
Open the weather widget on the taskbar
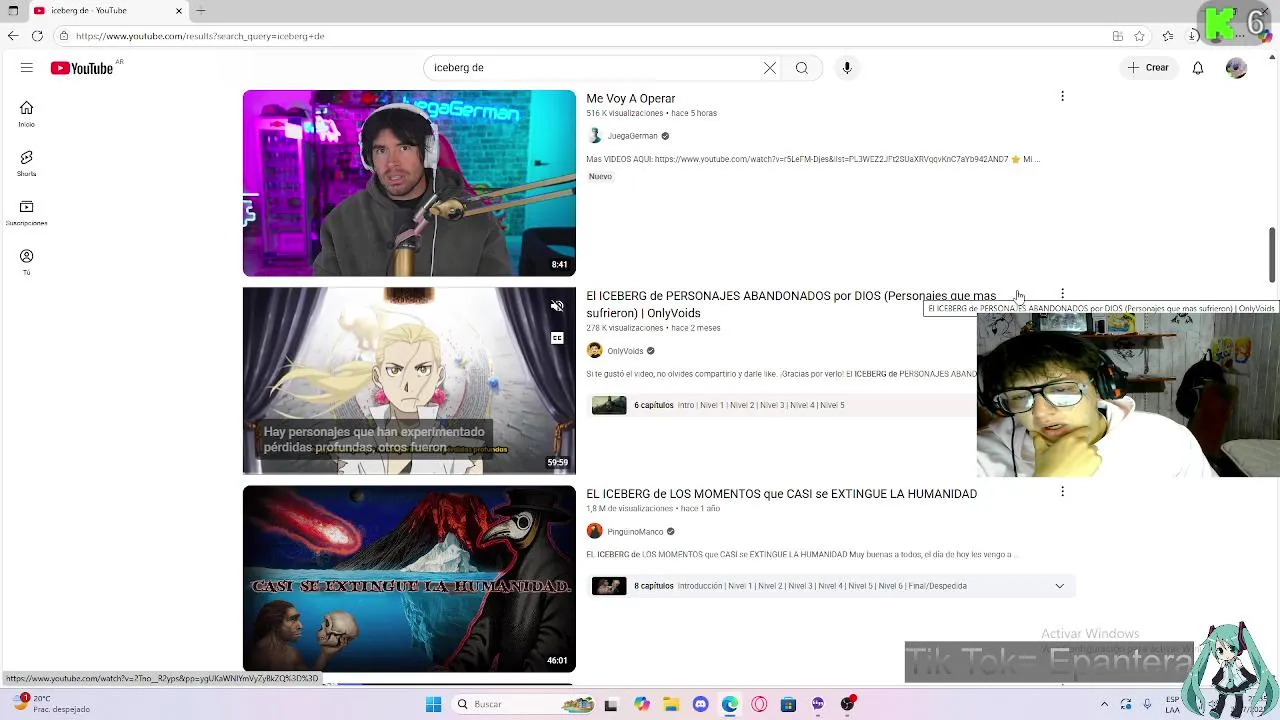click(x=50, y=704)
